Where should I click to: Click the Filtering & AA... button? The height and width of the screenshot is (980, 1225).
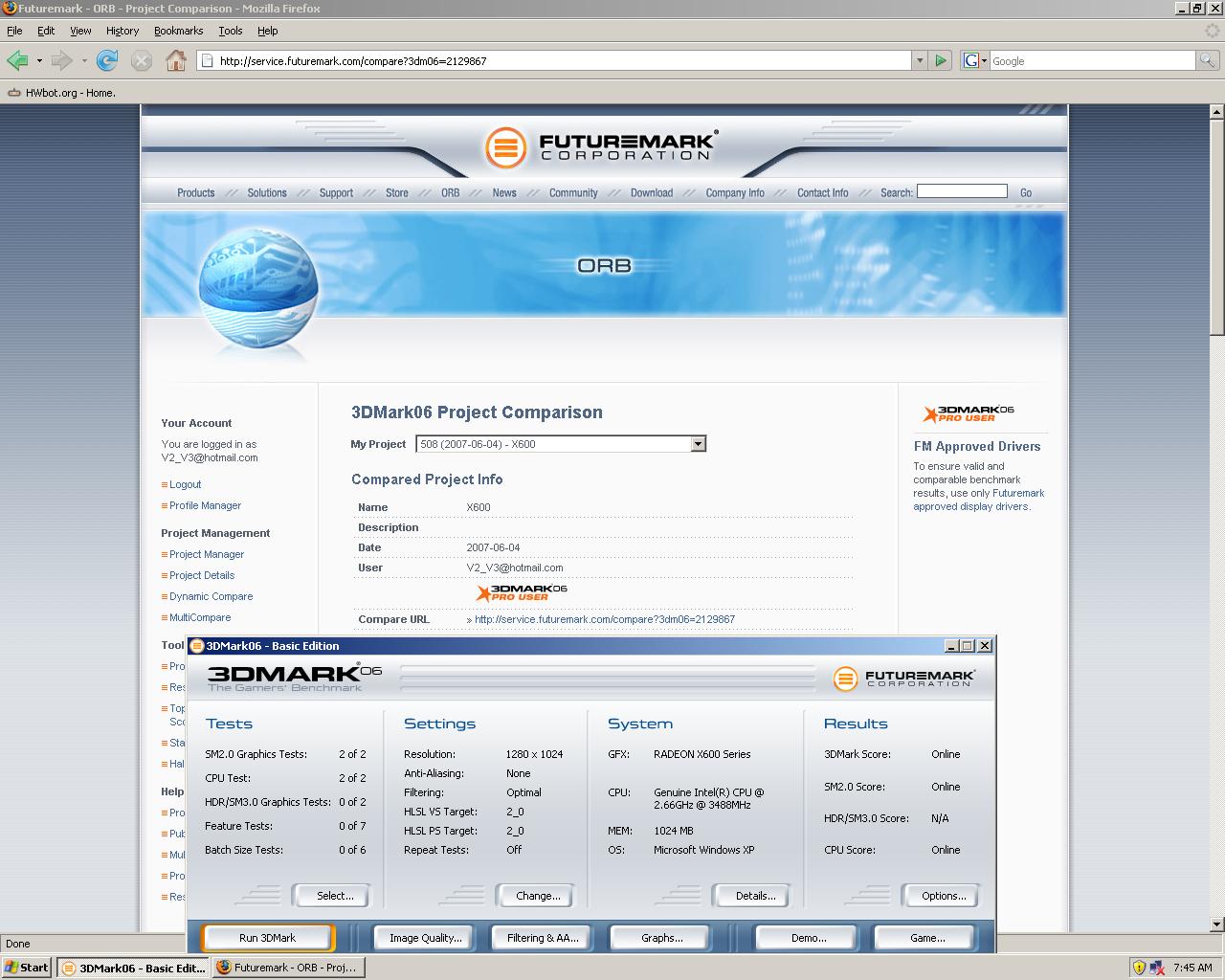pyautogui.click(x=543, y=938)
